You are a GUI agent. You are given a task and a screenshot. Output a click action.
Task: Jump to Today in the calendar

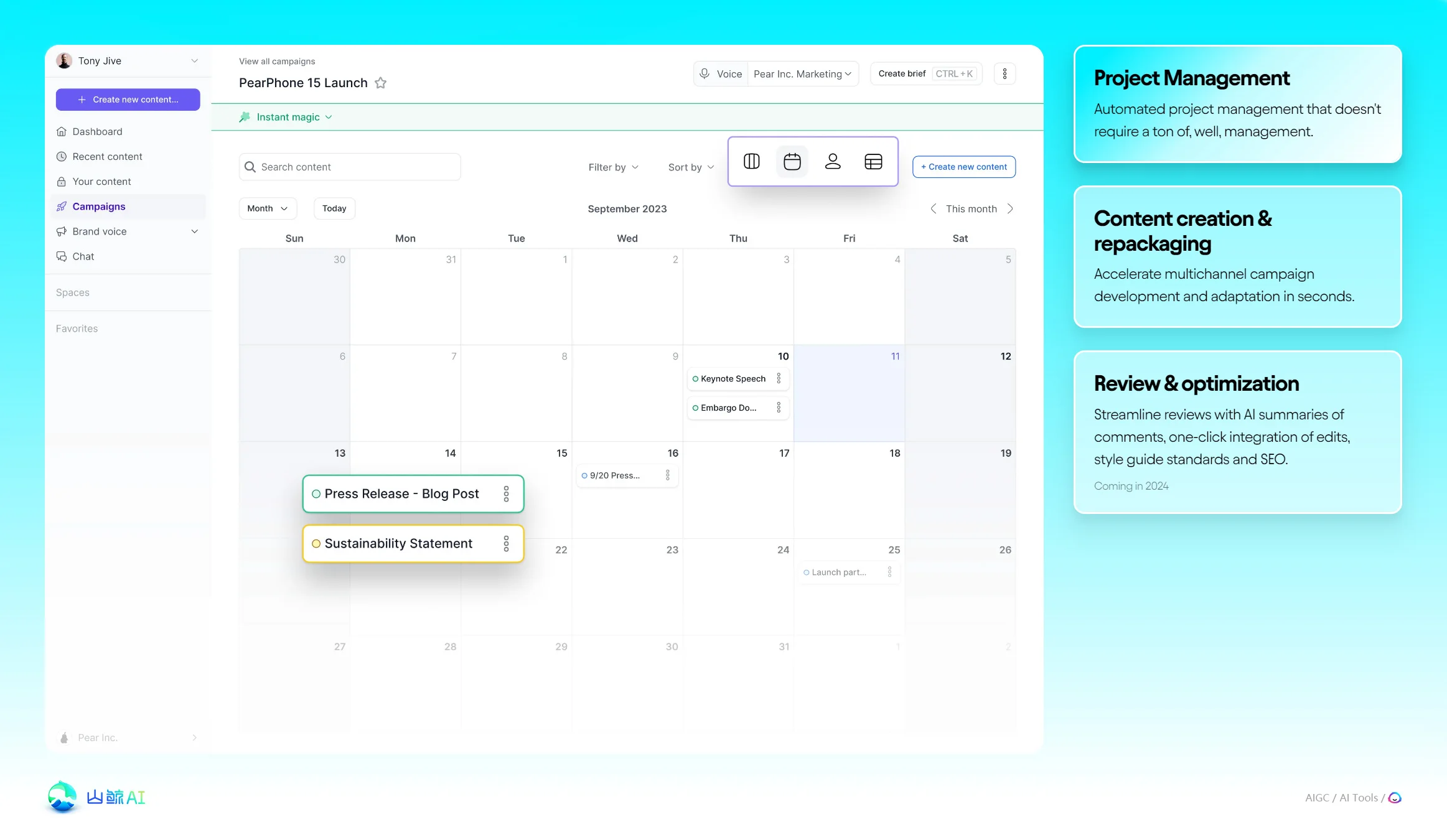(334, 208)
